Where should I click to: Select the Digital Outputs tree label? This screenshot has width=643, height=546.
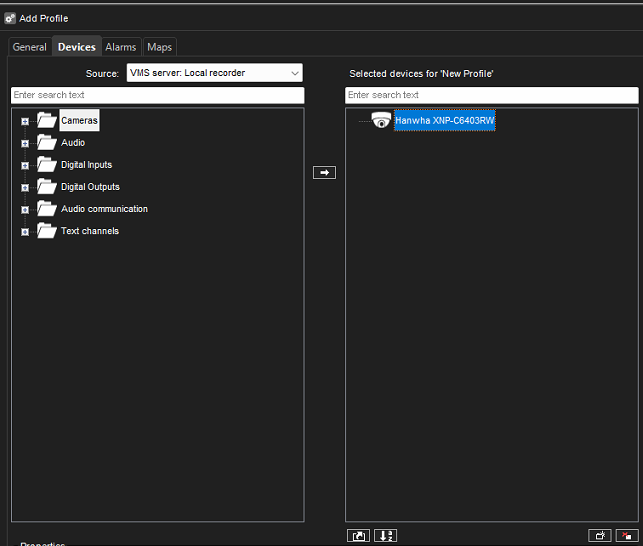[x=90, y=187]
